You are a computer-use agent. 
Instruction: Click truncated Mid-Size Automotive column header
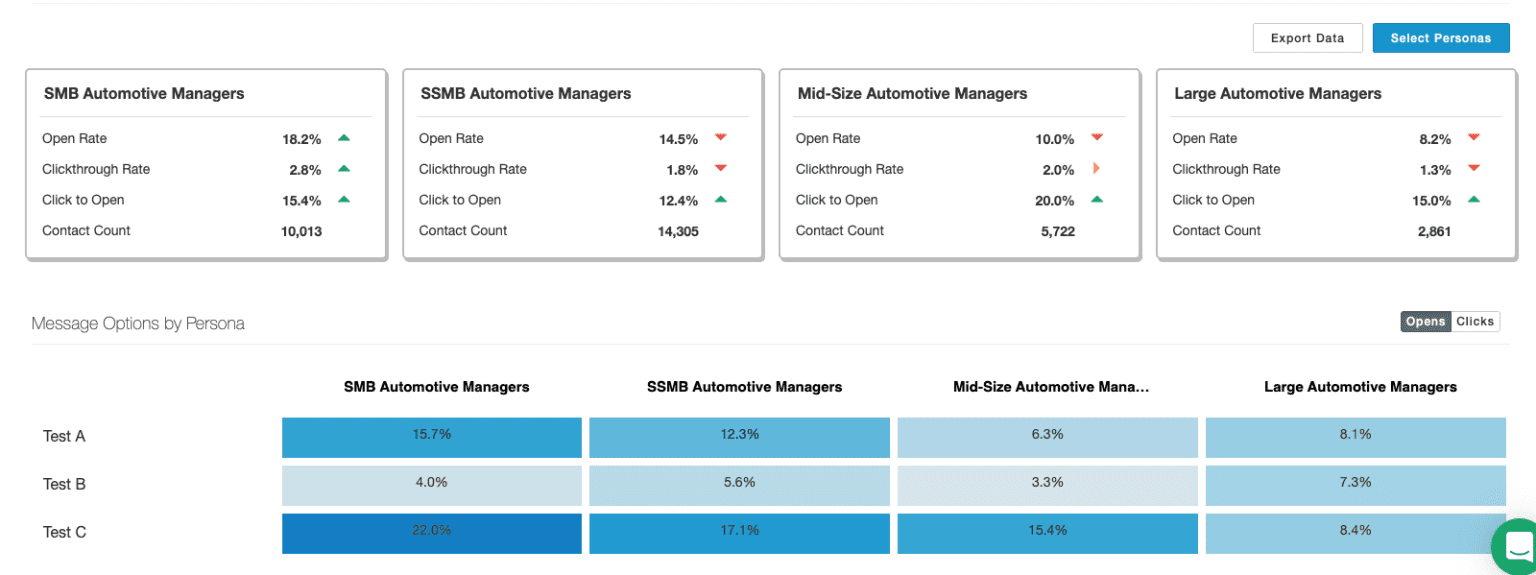point(1051,387)
